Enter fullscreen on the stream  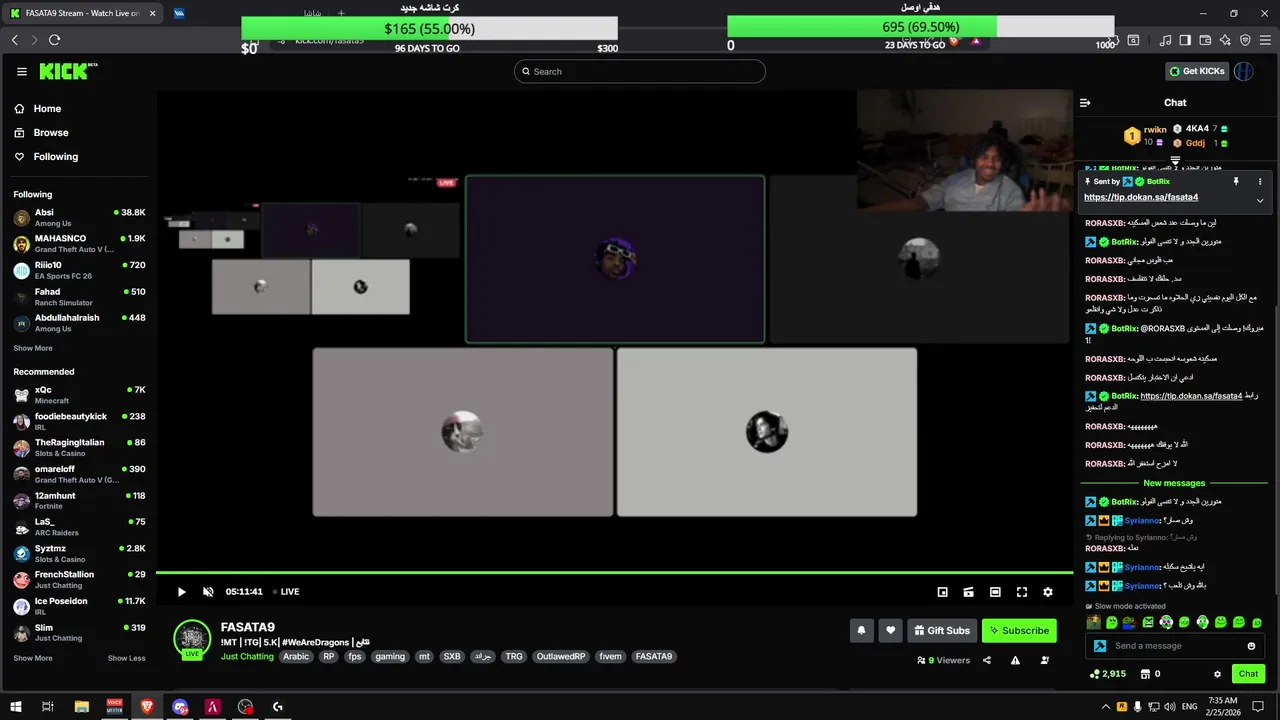coord(1021,592)
